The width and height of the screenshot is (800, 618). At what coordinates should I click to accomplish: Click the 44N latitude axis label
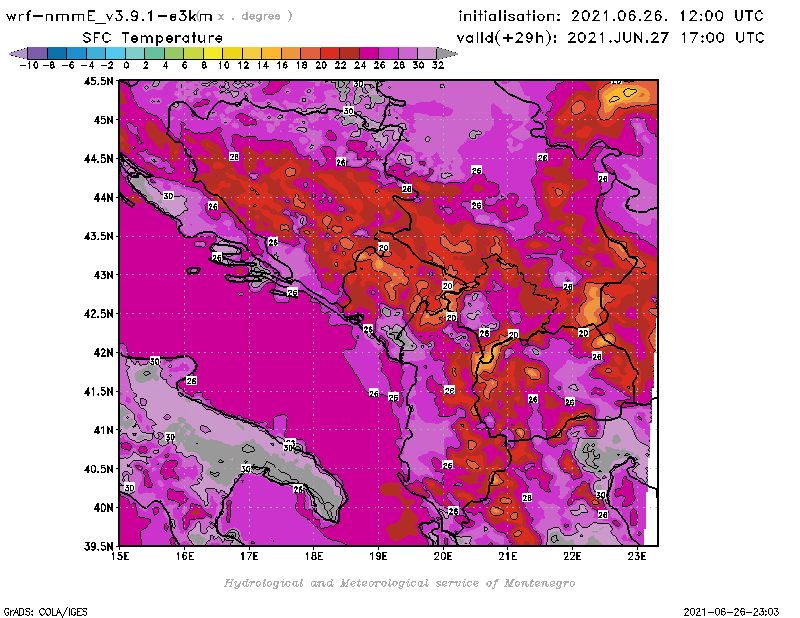[x=103, y=197]
